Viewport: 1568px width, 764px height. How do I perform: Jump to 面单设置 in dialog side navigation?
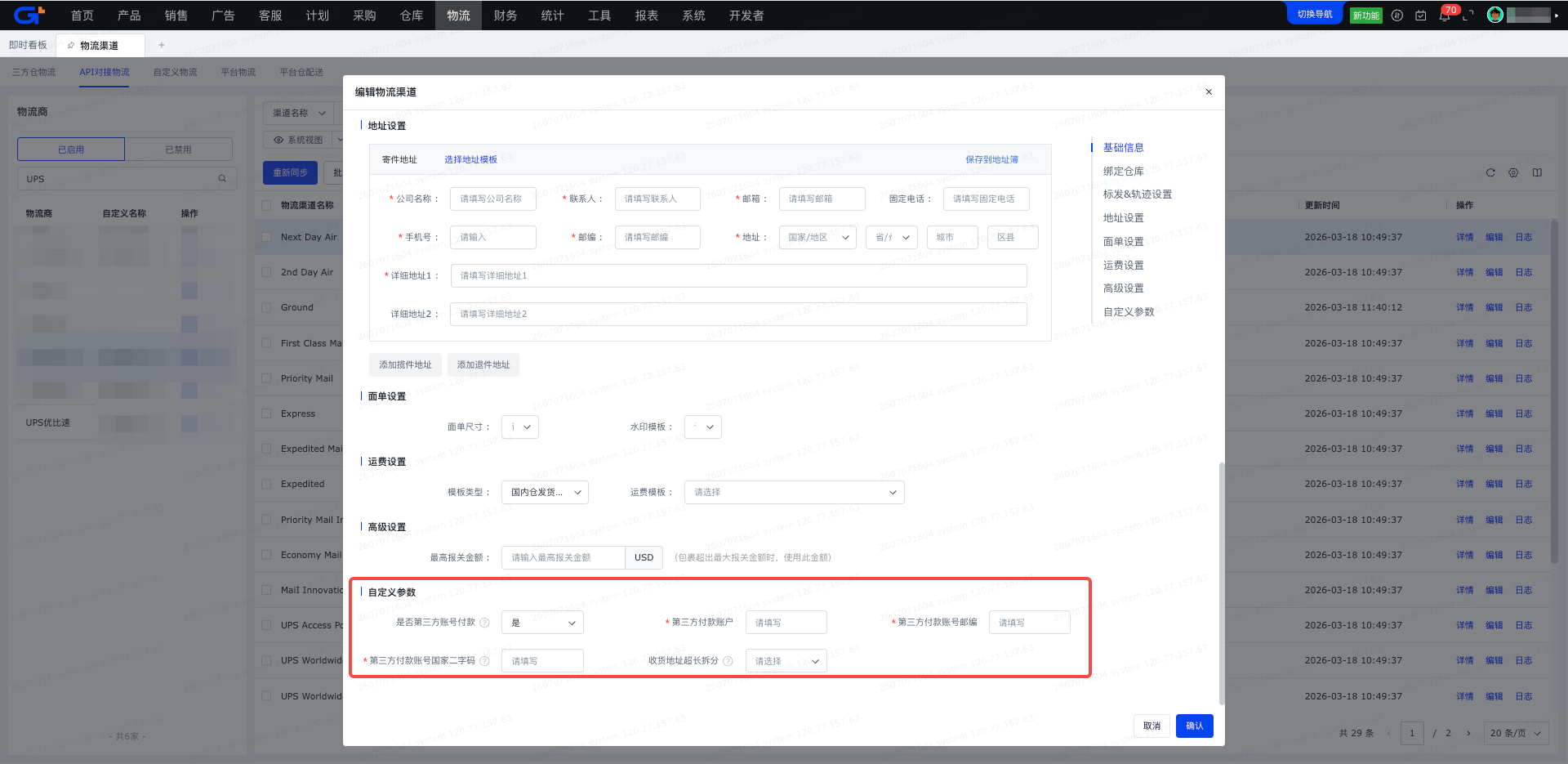point(1124,242)
